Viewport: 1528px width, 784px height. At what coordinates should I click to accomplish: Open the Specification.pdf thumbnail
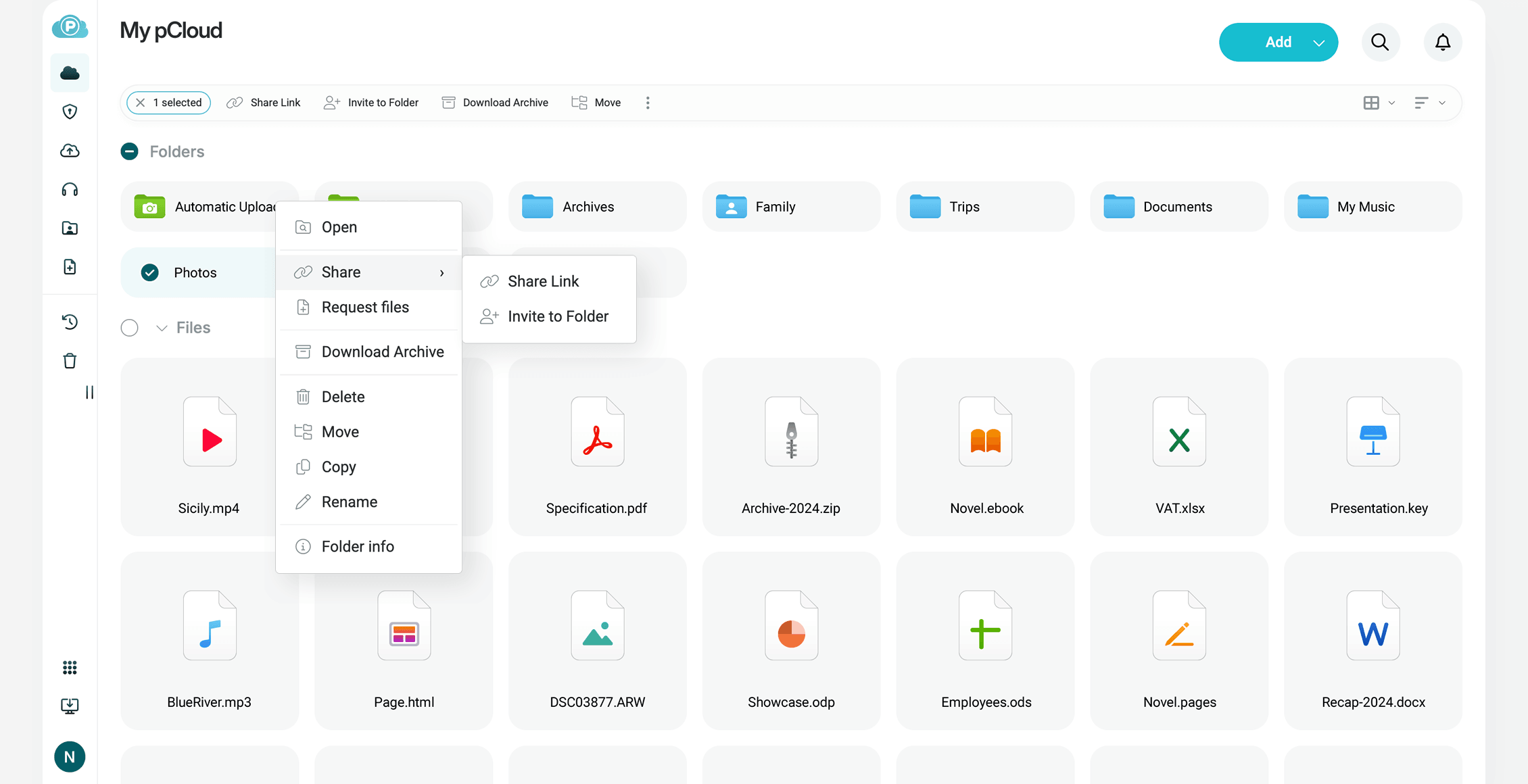[597, 432]
